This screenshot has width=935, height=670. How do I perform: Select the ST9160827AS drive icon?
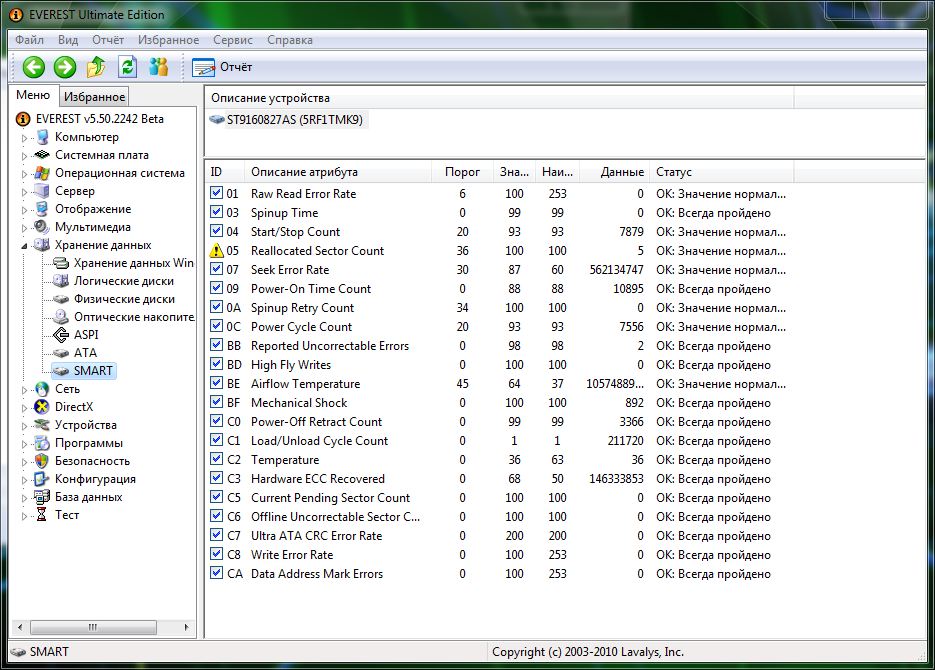coord(217,119)
